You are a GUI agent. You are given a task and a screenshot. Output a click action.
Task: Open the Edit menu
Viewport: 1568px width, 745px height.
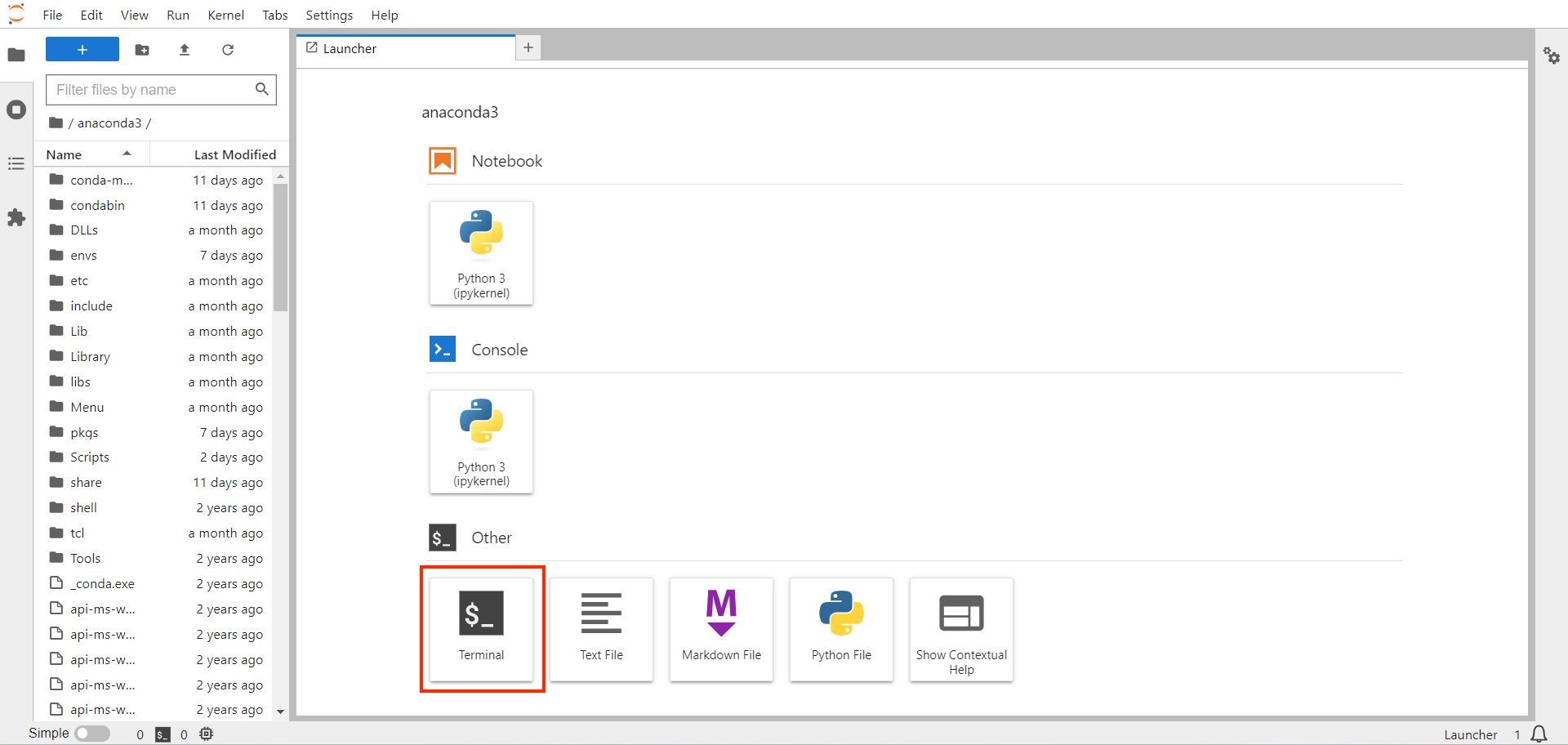click(x=91, y=15)
